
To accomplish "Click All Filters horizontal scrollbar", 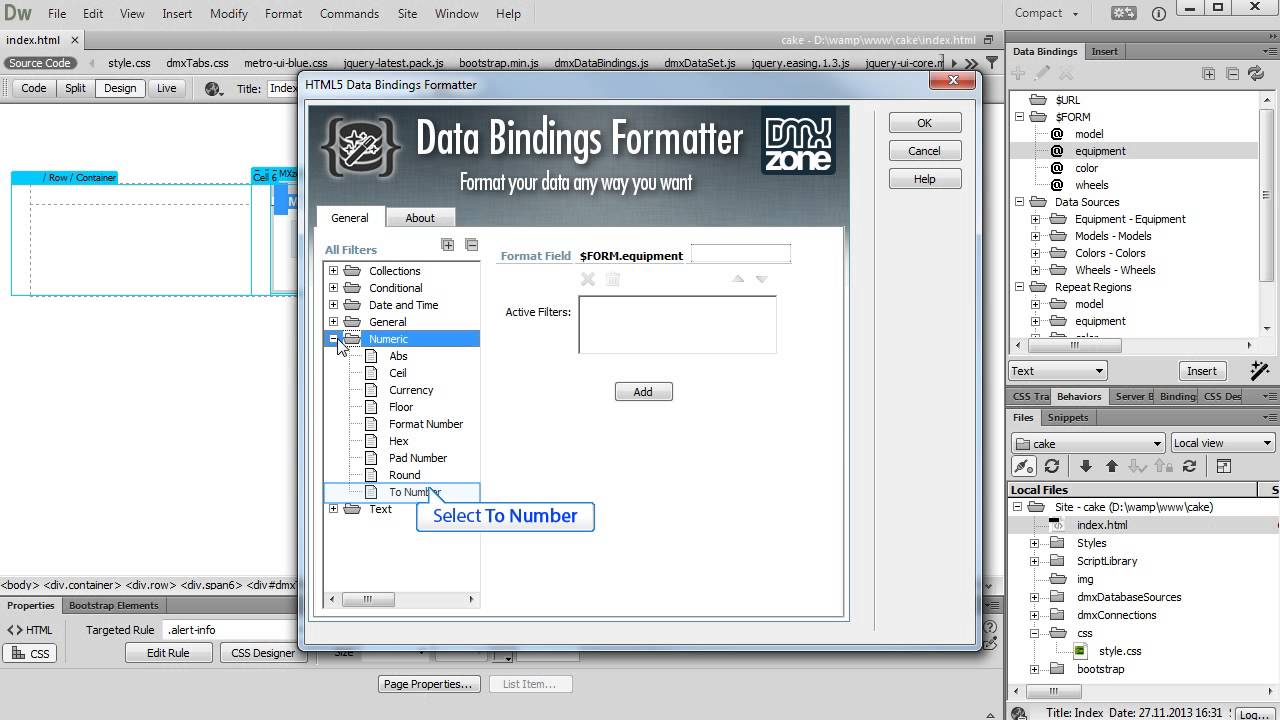I will (402, 599).
